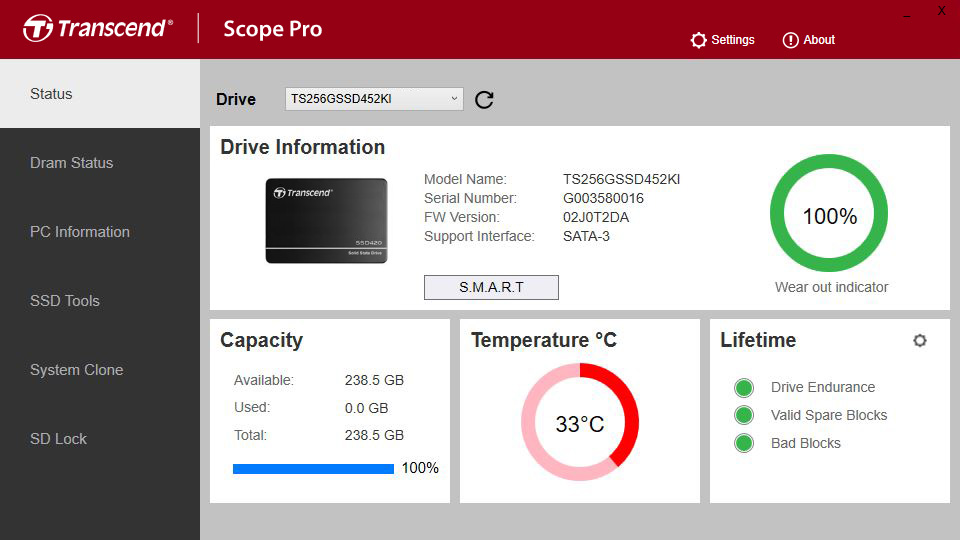Click the 33°C temperature gauge
This screenshot has height=540, width=960.
pos(580,422)
